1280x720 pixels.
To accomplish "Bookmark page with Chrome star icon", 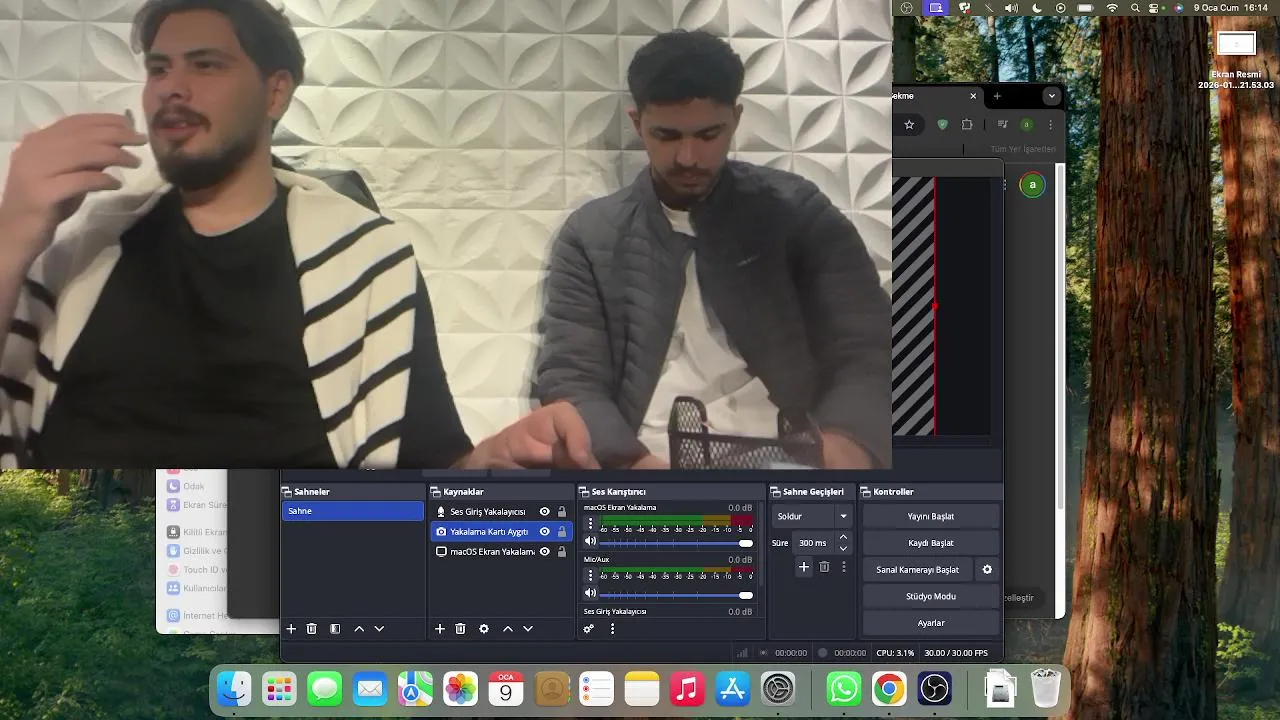I will click(x=909, y=125).
